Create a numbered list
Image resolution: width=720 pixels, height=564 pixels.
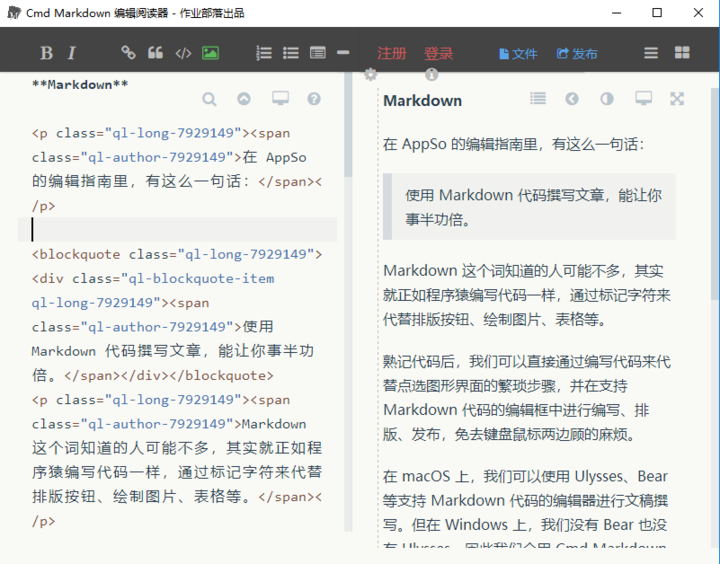(x=264, y=53)
